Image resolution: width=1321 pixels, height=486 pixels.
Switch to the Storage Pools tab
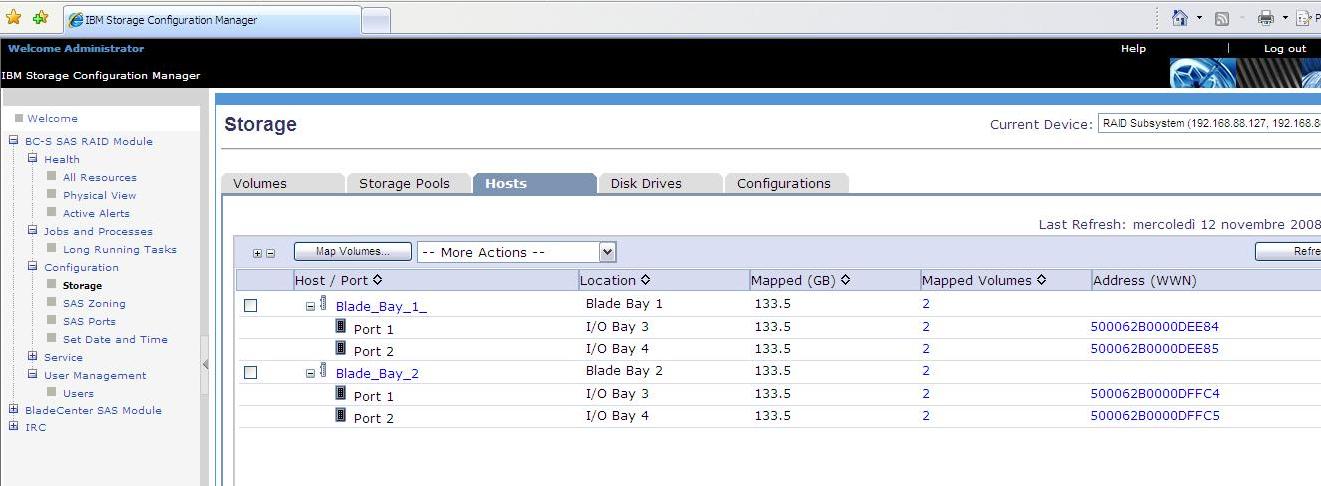coord(408,183)
